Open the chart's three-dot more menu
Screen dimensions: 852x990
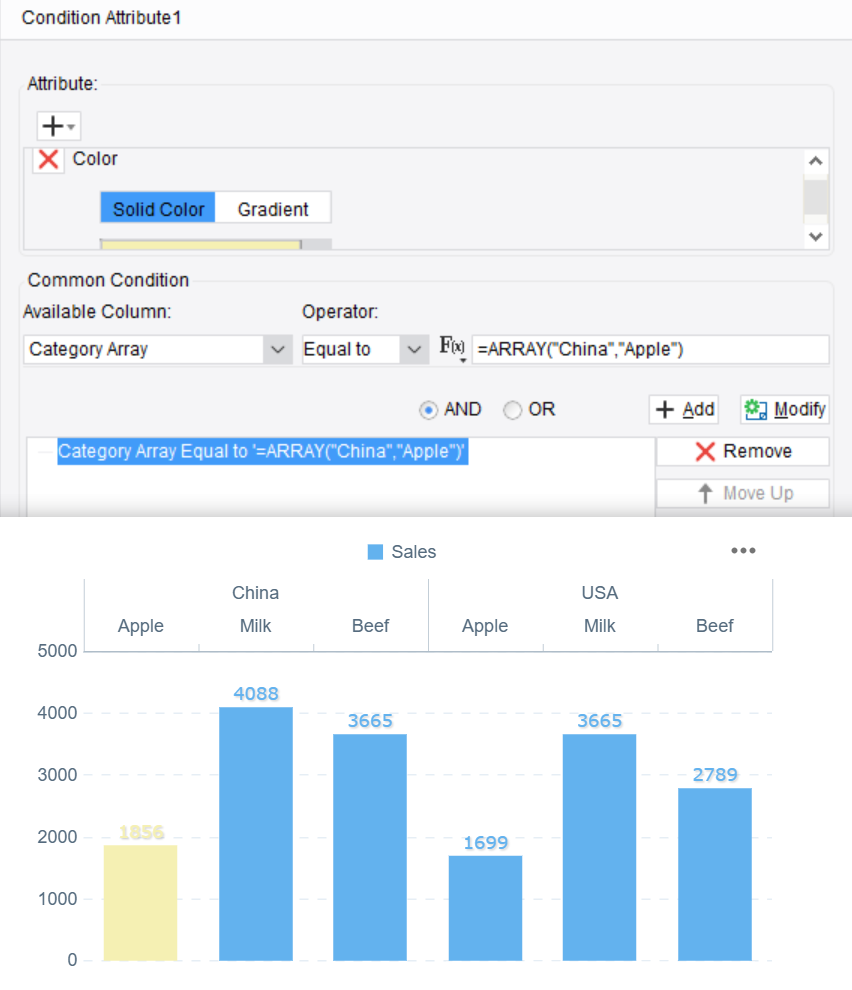[x=743, y=551]
